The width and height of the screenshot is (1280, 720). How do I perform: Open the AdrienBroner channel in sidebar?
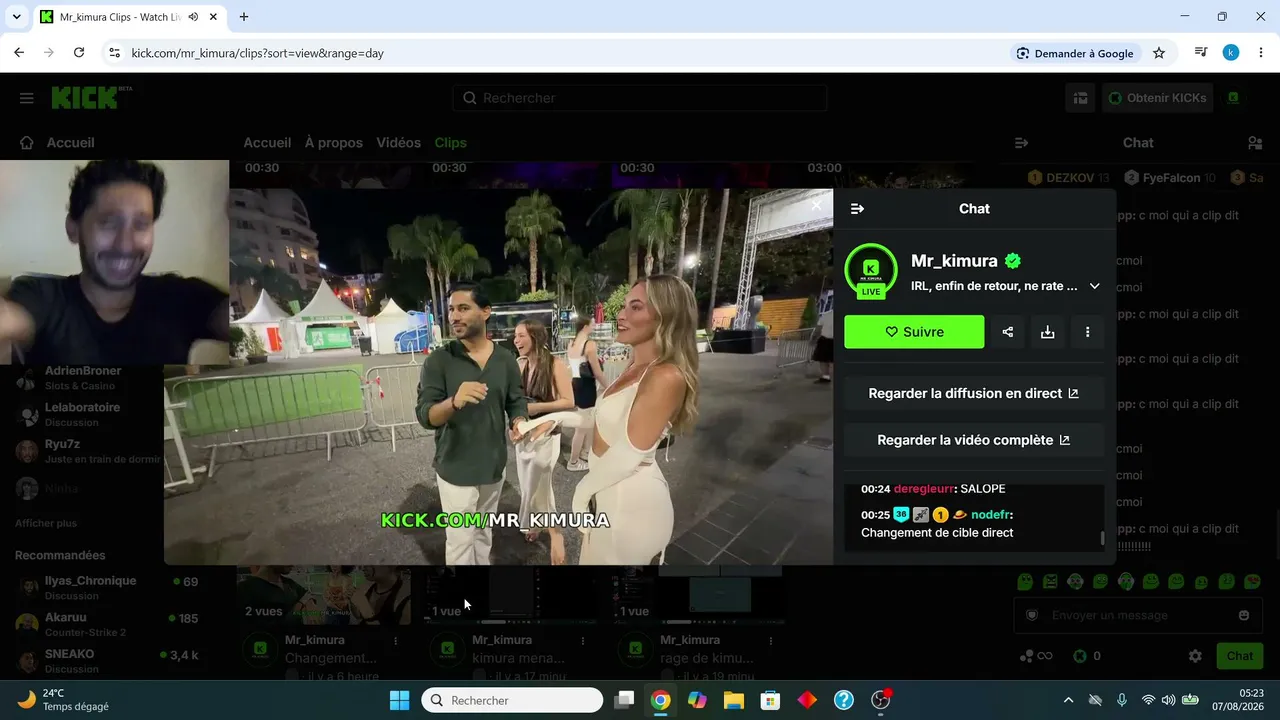point(83,377)
